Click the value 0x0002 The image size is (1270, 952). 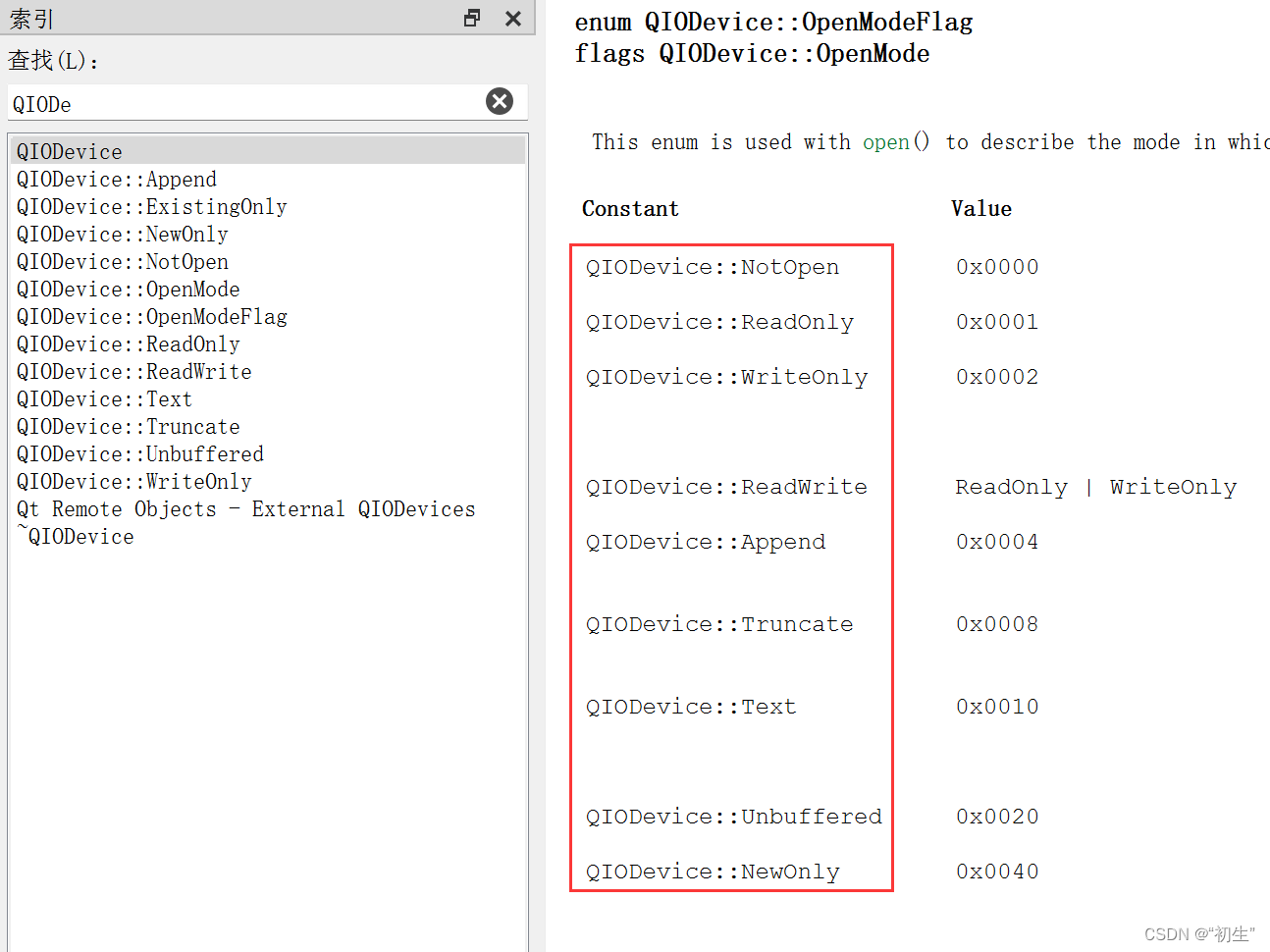click(x=997, y=377)
